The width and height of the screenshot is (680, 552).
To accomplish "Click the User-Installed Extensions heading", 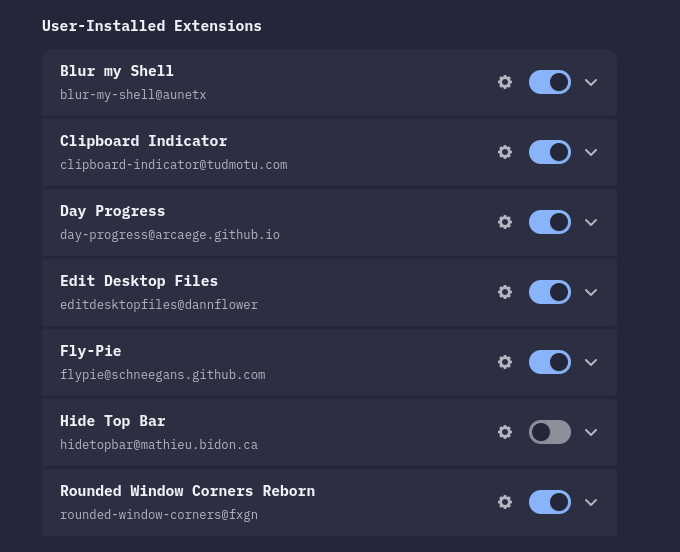I will (152, 26).
